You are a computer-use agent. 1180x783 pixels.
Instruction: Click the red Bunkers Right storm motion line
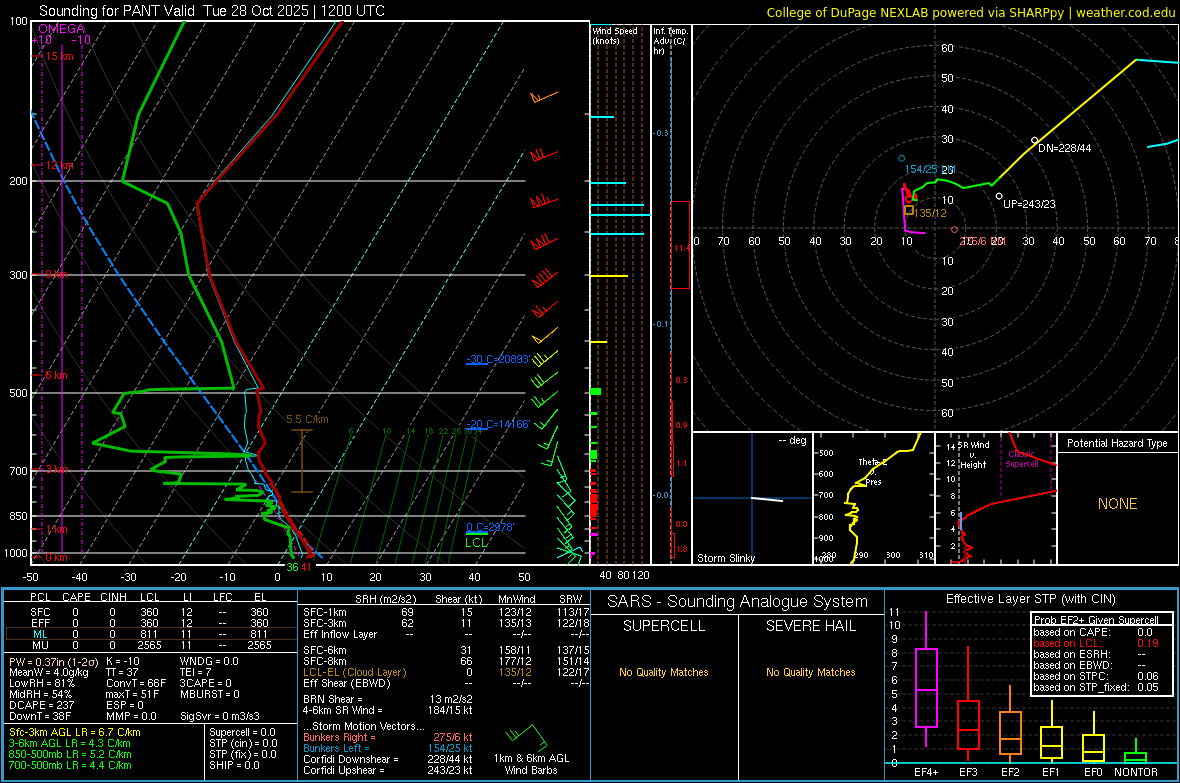tap(388, 738)
